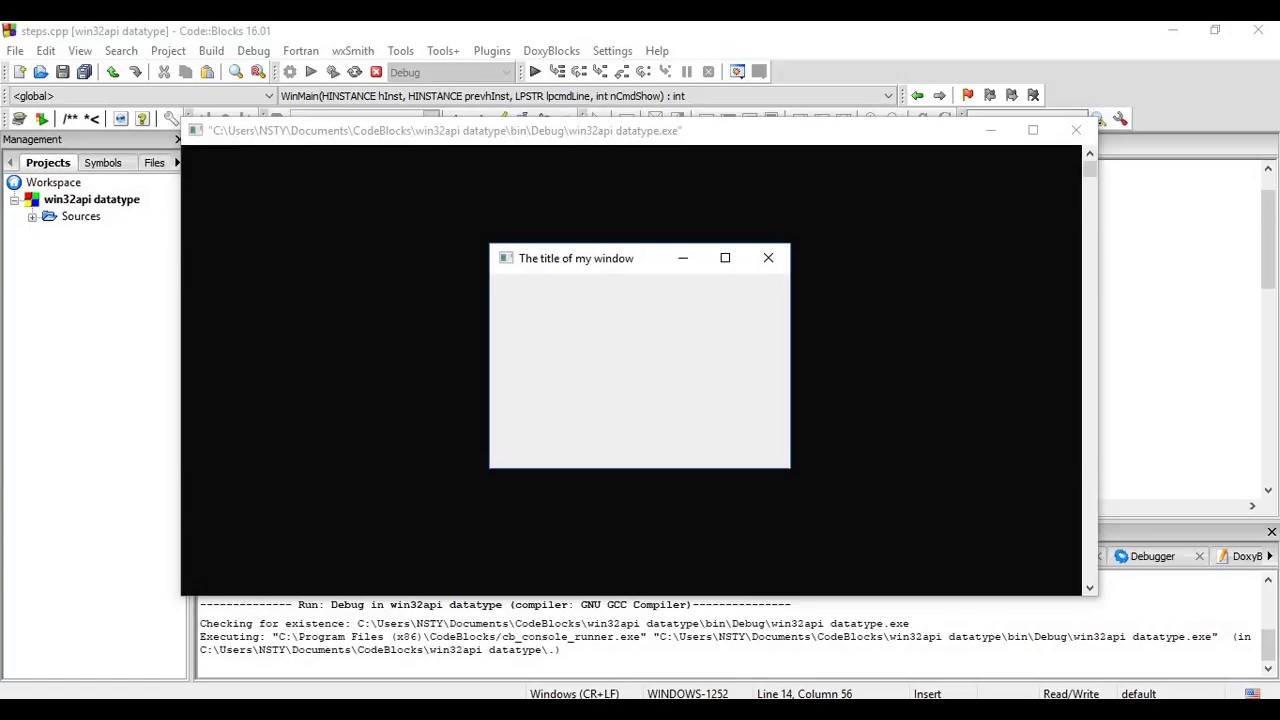Click the Open file folder icon

[x=41, y=72]
